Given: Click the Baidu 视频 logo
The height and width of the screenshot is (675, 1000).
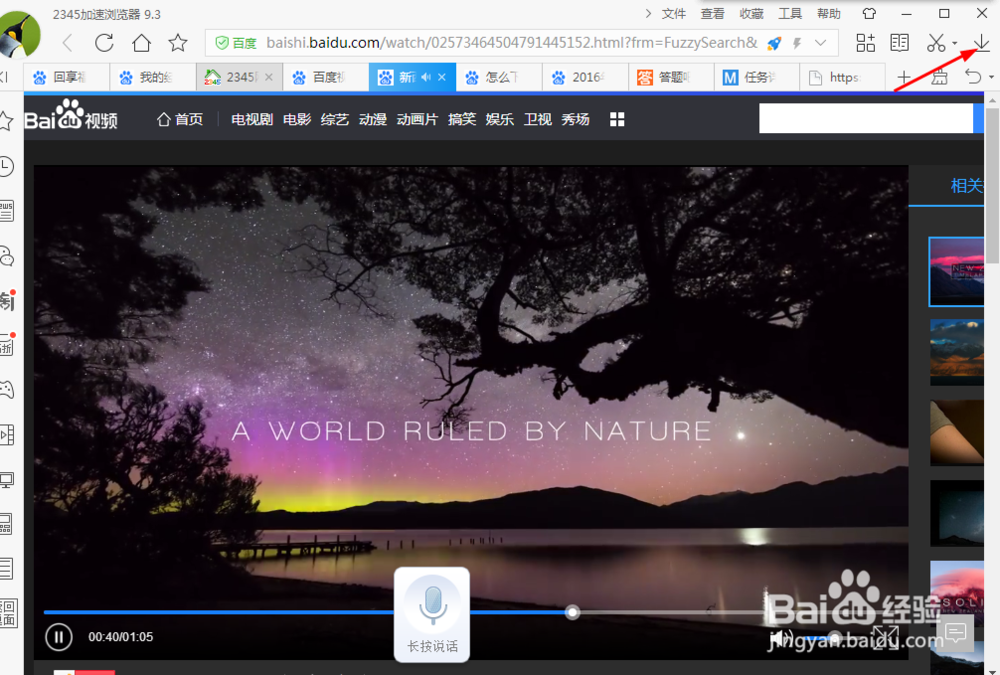Looking at the screenshot, I should pyautogui.click(x=71, y=115).
